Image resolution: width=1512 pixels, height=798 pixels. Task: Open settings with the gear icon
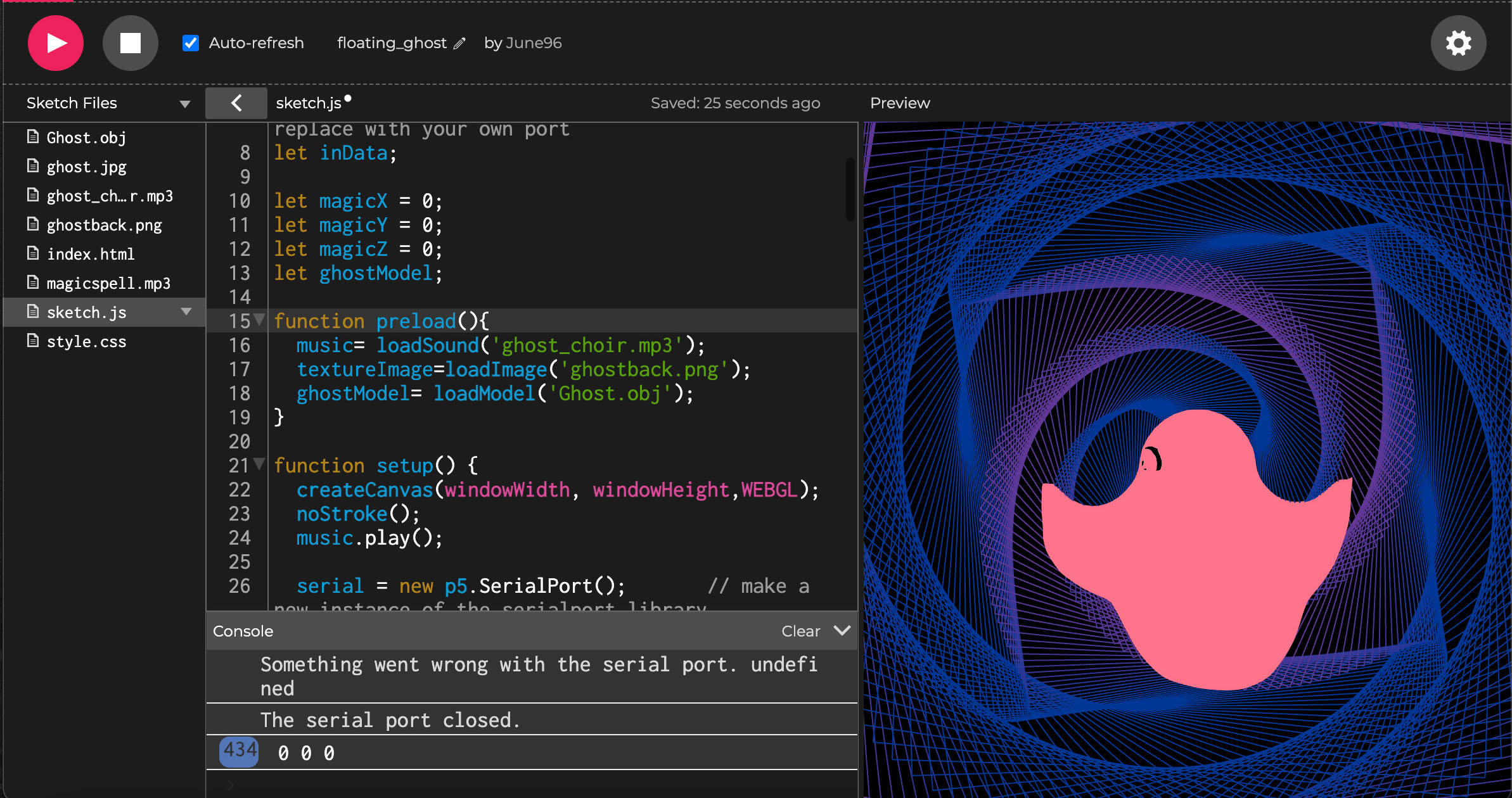1458,43
